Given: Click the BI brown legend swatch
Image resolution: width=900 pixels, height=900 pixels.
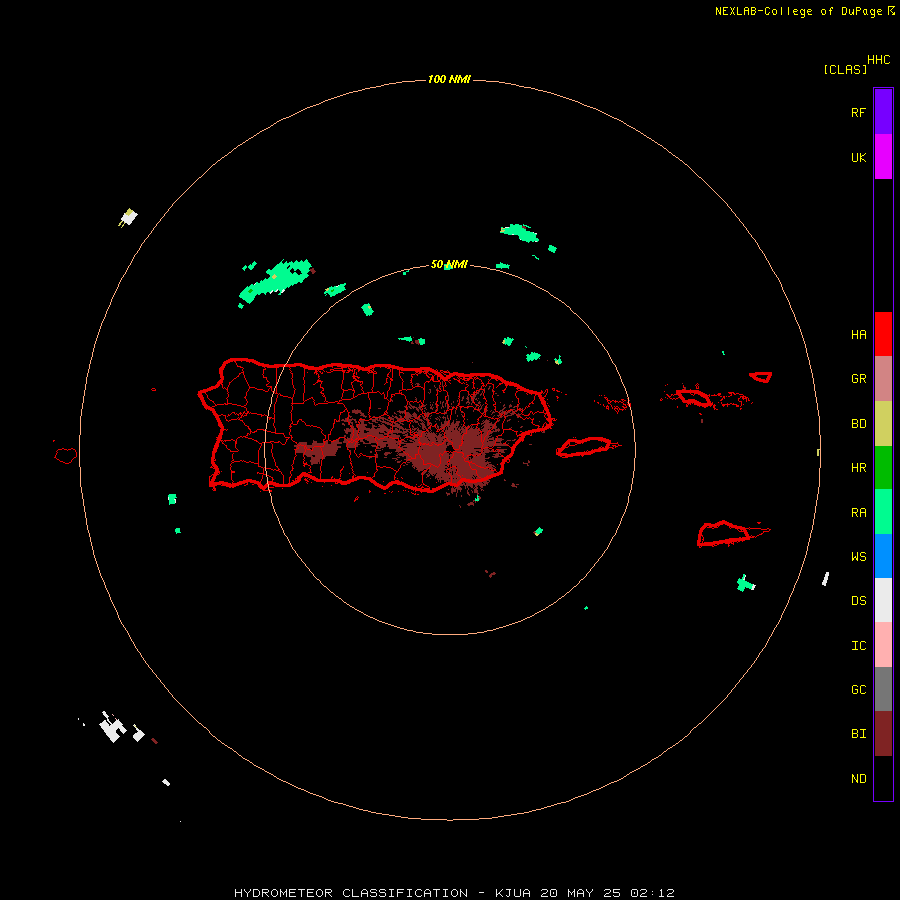Looking at the screenshot, I should pos(883,734).
